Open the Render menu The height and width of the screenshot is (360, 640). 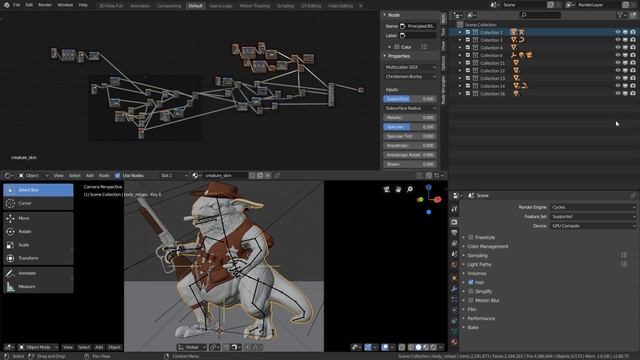[45, 5]
